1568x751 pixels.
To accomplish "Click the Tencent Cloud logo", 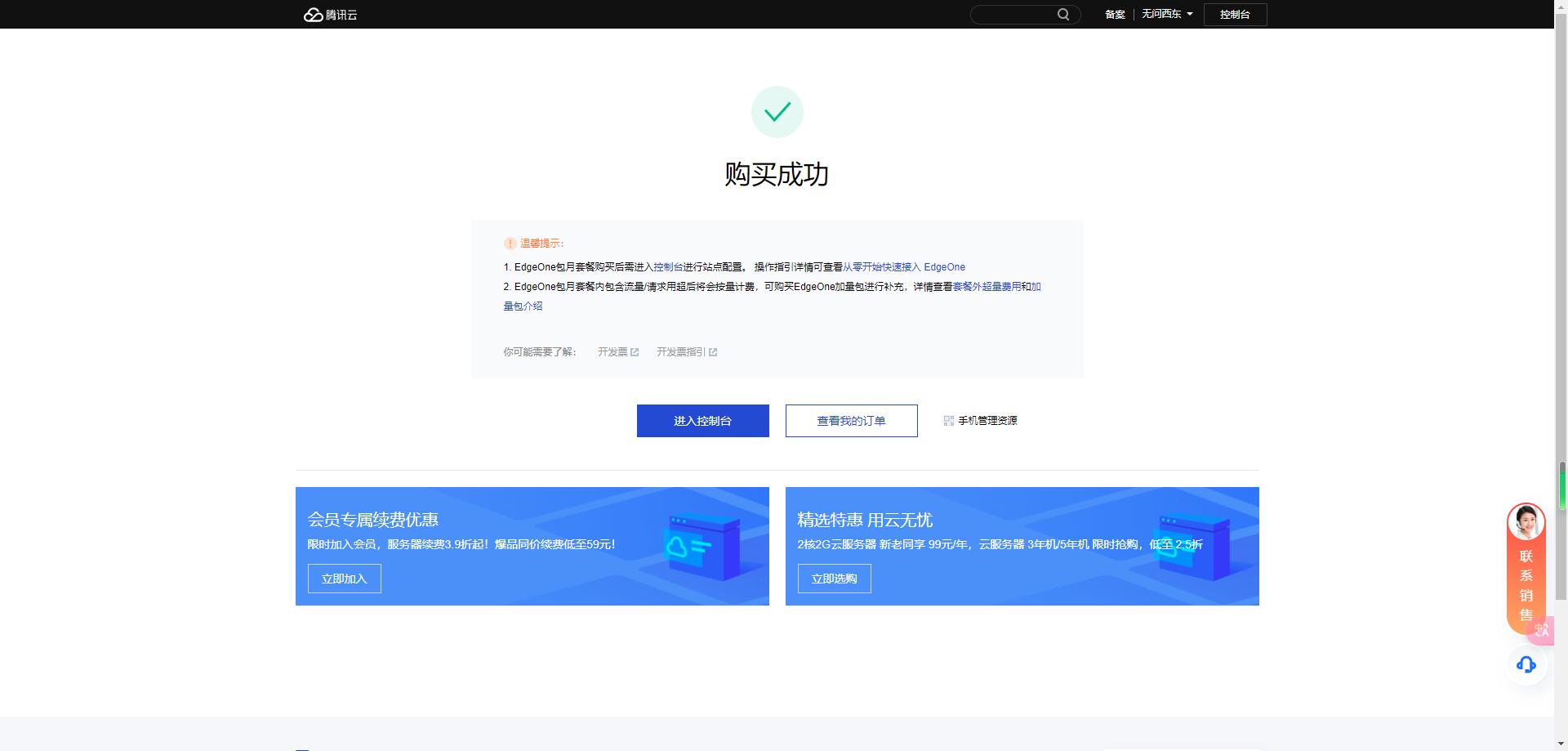I will pyautogui.click(x=330, y=15).
